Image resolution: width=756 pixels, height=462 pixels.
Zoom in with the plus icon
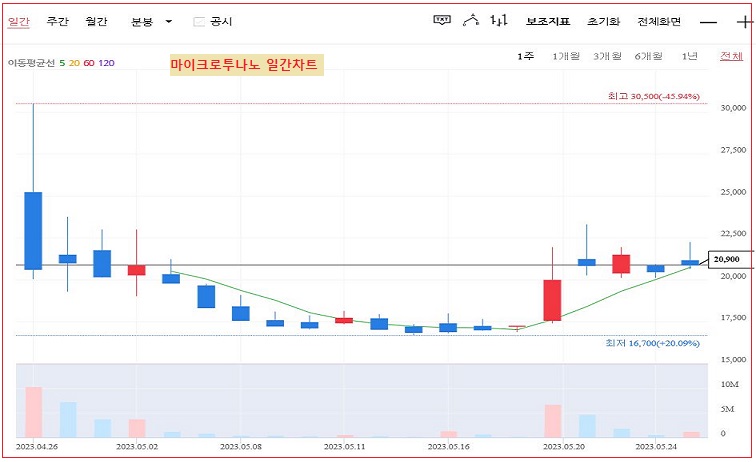coord(745,22)
